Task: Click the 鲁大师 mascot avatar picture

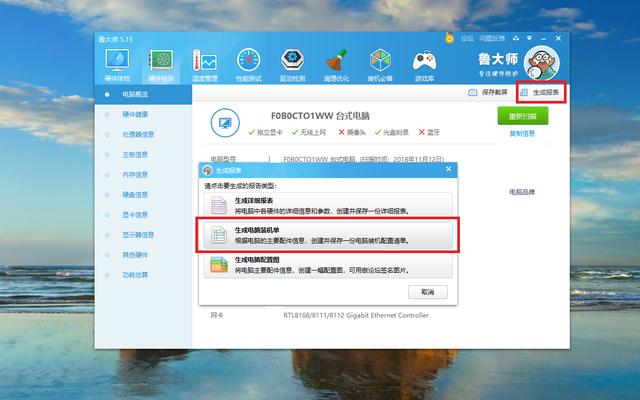Action: pyautogui.click(x=542, y=63)
